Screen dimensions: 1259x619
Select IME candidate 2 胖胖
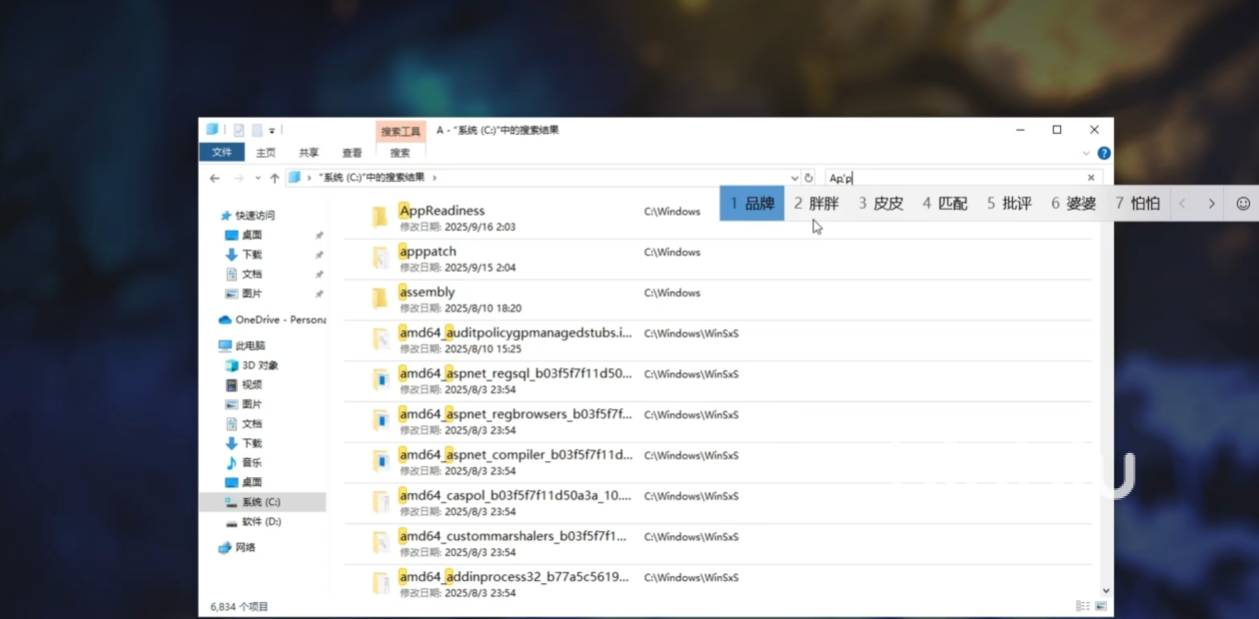816,203
